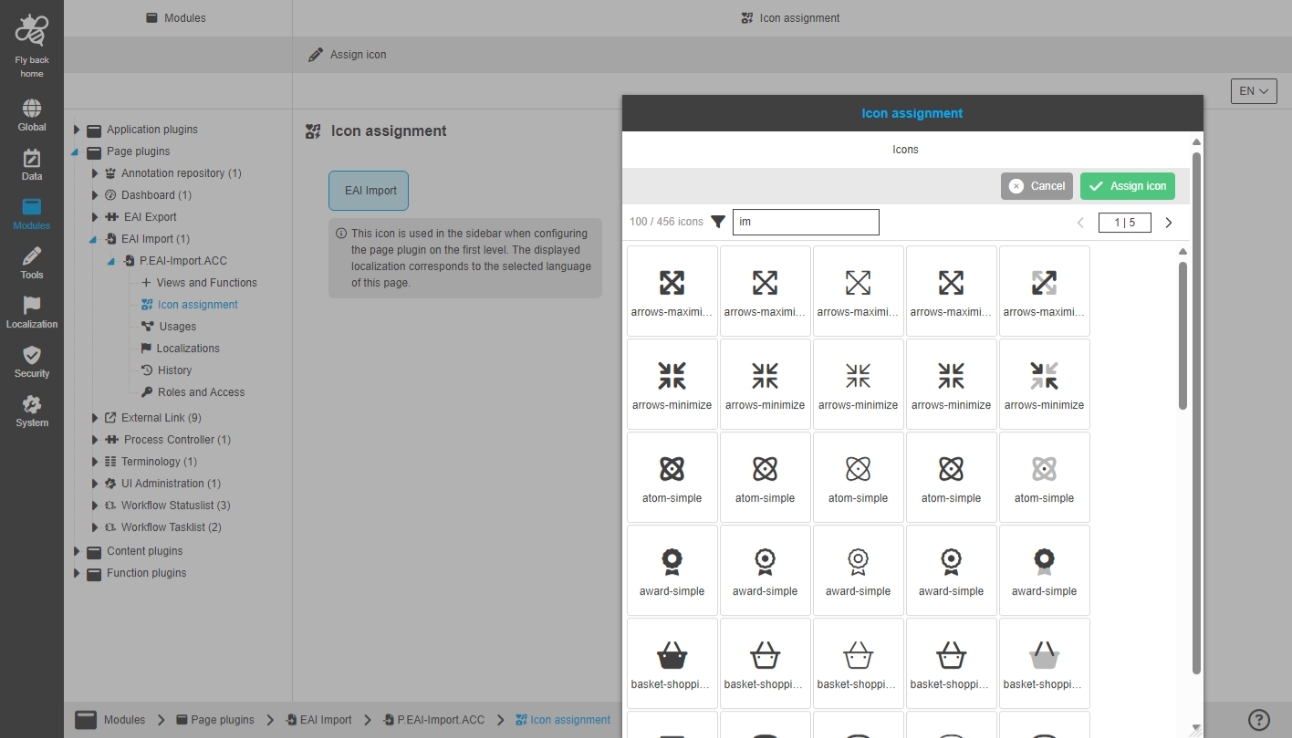Open the Modules sidebar section
This screenshot has height=738, width=1292.
(x=32, y=213)
